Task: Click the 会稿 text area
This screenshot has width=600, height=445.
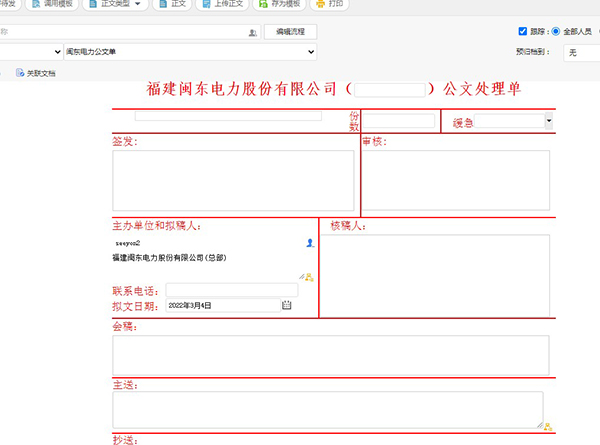Action: [x=331, y=355]
